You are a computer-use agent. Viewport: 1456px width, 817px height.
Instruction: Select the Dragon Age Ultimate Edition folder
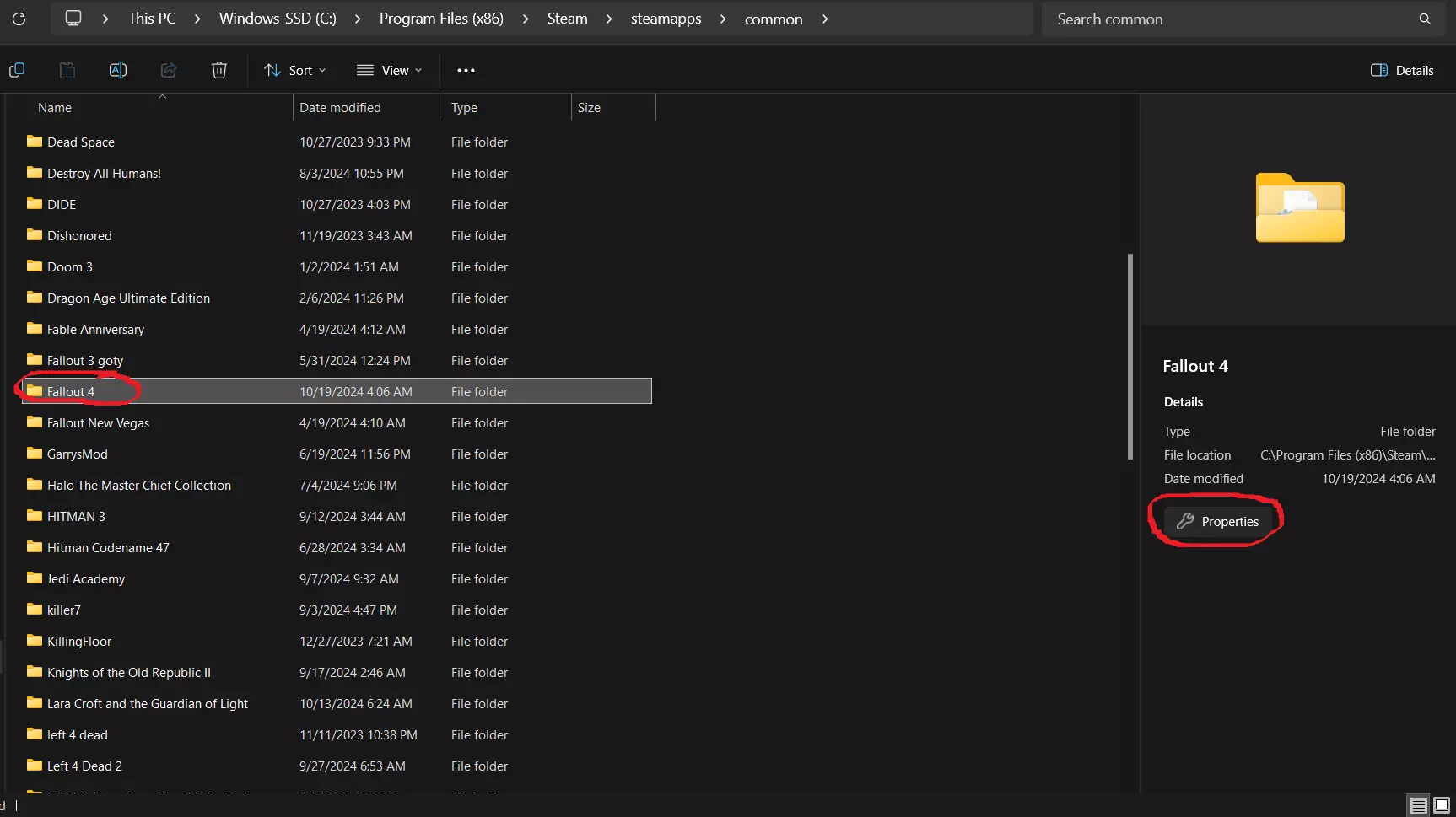(x=128, y=298)
